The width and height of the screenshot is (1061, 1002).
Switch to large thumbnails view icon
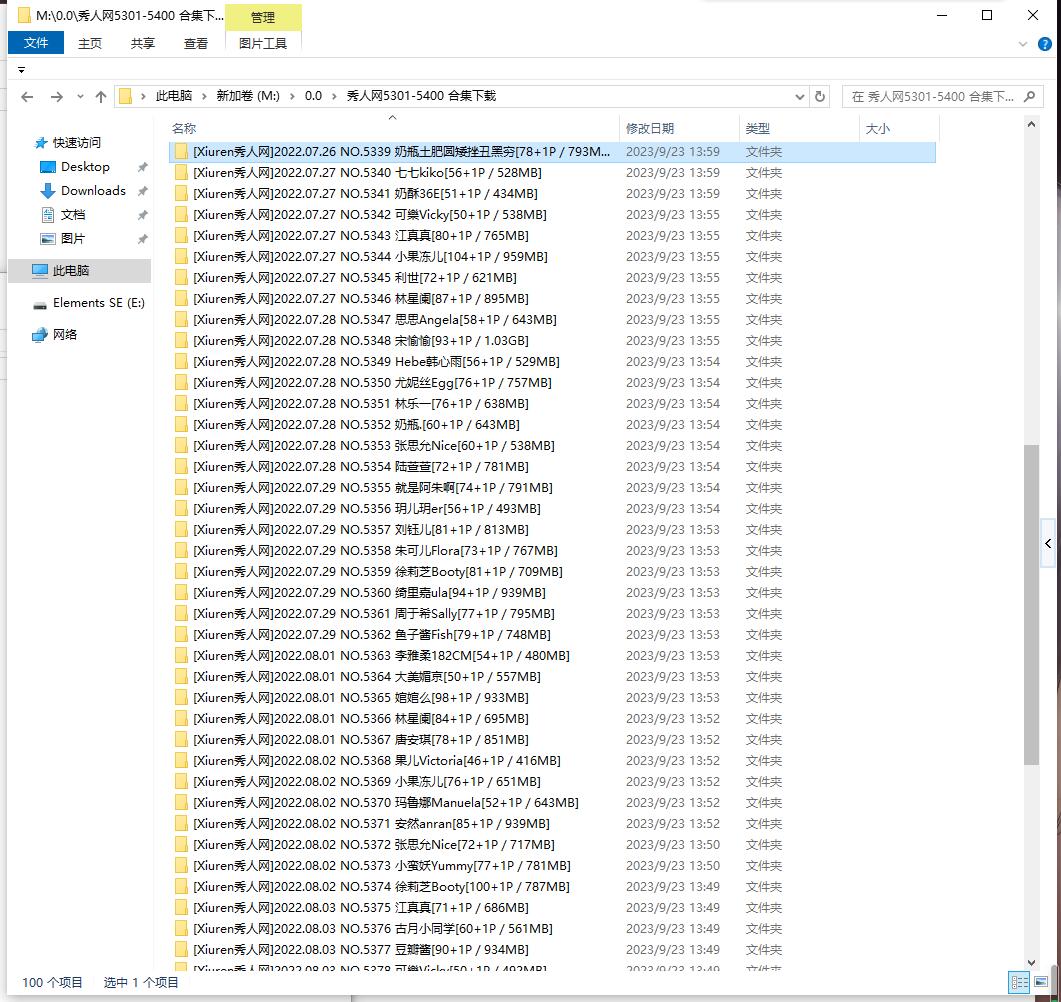(1041, 982)
